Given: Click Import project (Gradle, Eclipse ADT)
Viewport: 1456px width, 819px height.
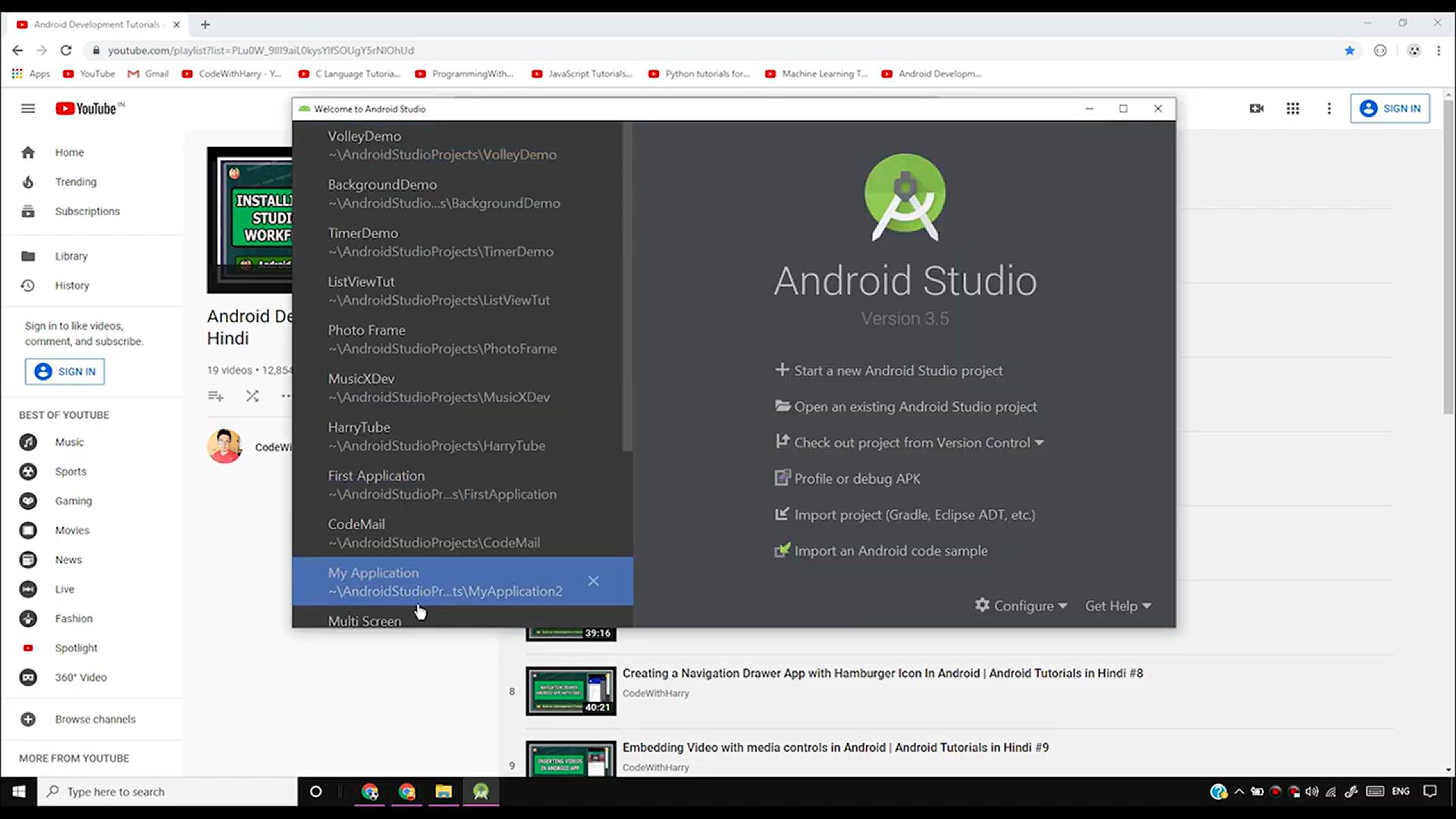Looking at the screenshot, I should pyautogui.click(x=905, y=515).
